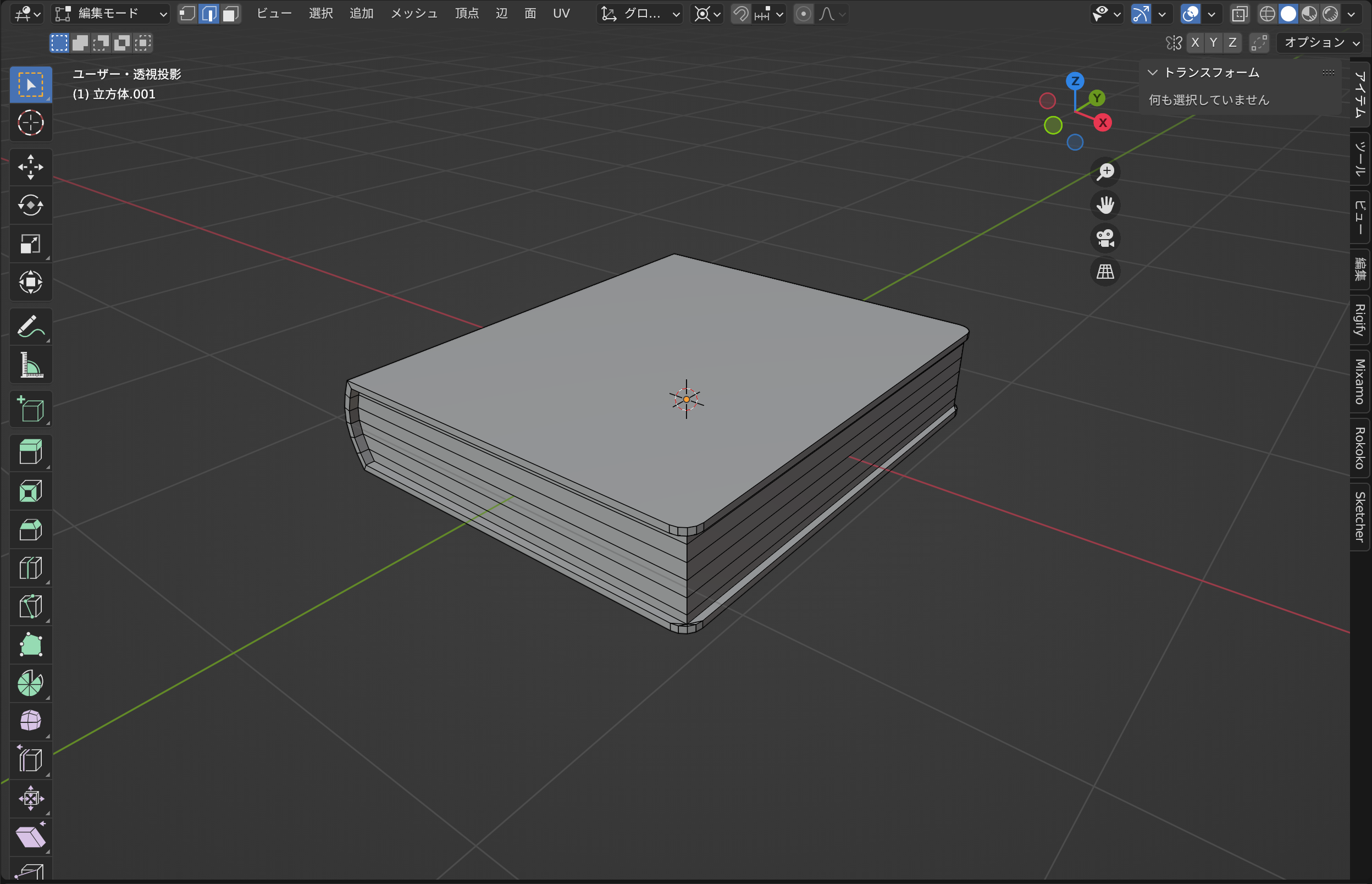Toggle X-ray display
The width and height of the screenshot is (1372, 884).
[x=1240, y=14]
